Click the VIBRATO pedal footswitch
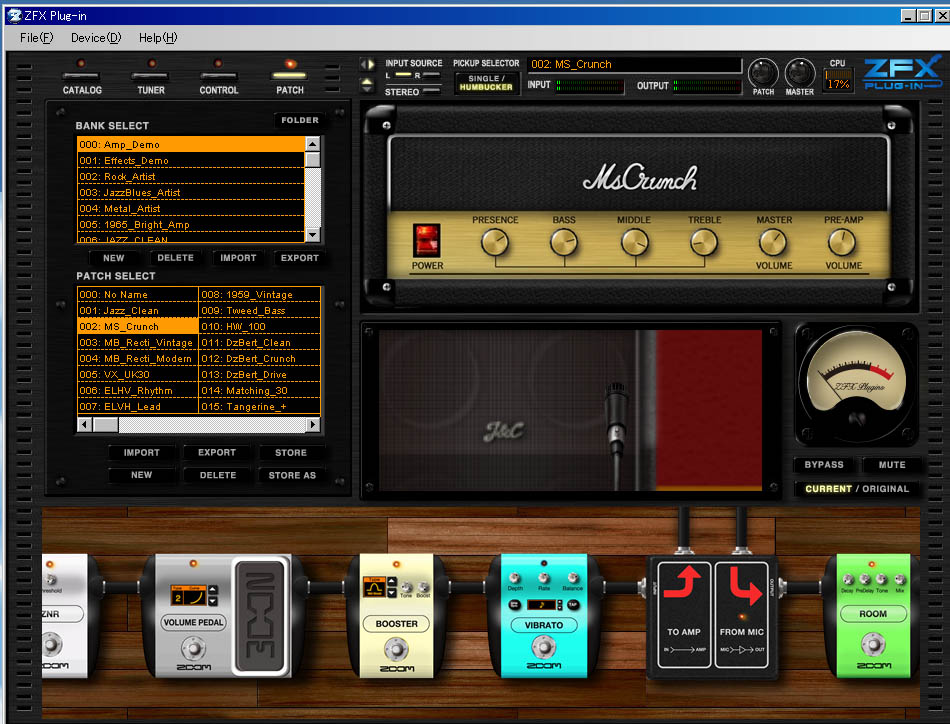This screenshot has height=724, width=950. point(543,647)
